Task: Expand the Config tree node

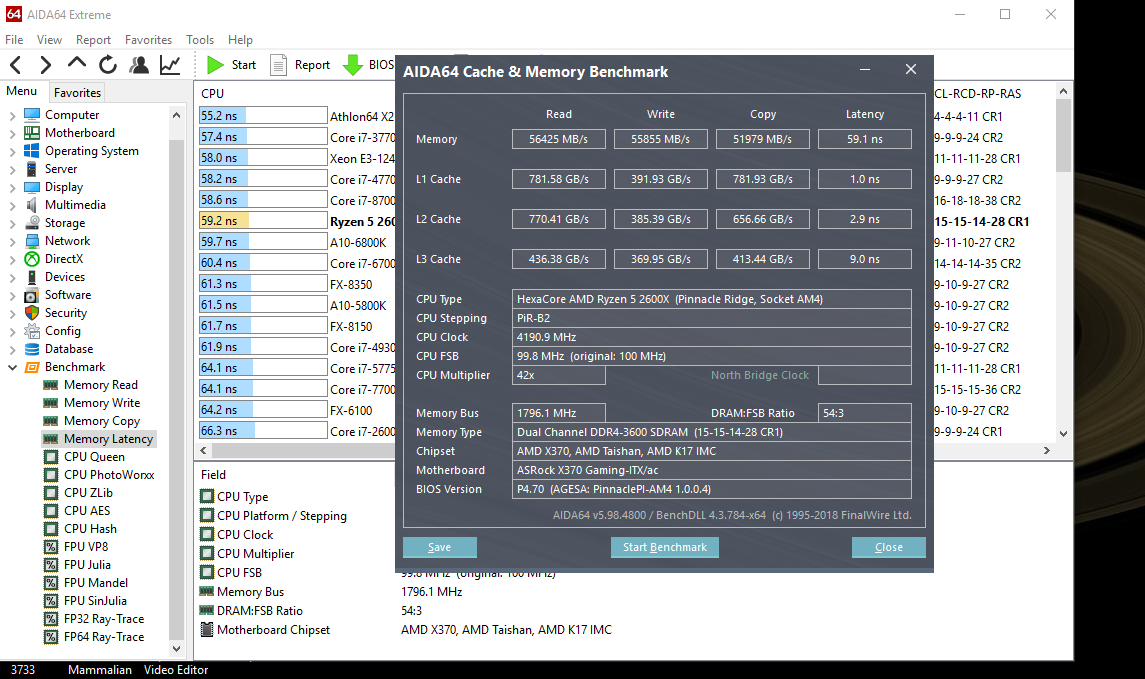Action: 12,331
